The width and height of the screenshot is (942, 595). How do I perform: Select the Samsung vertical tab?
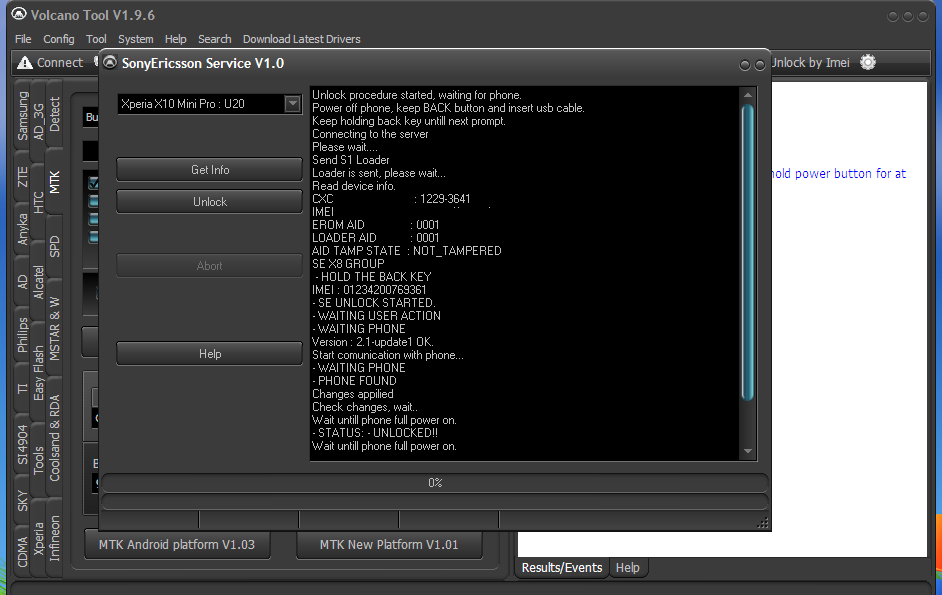point(23,115)
